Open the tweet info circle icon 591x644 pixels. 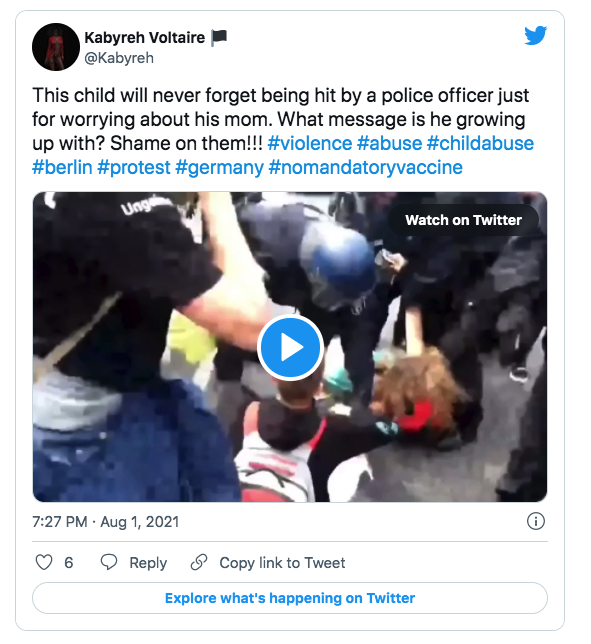[536, 521]
